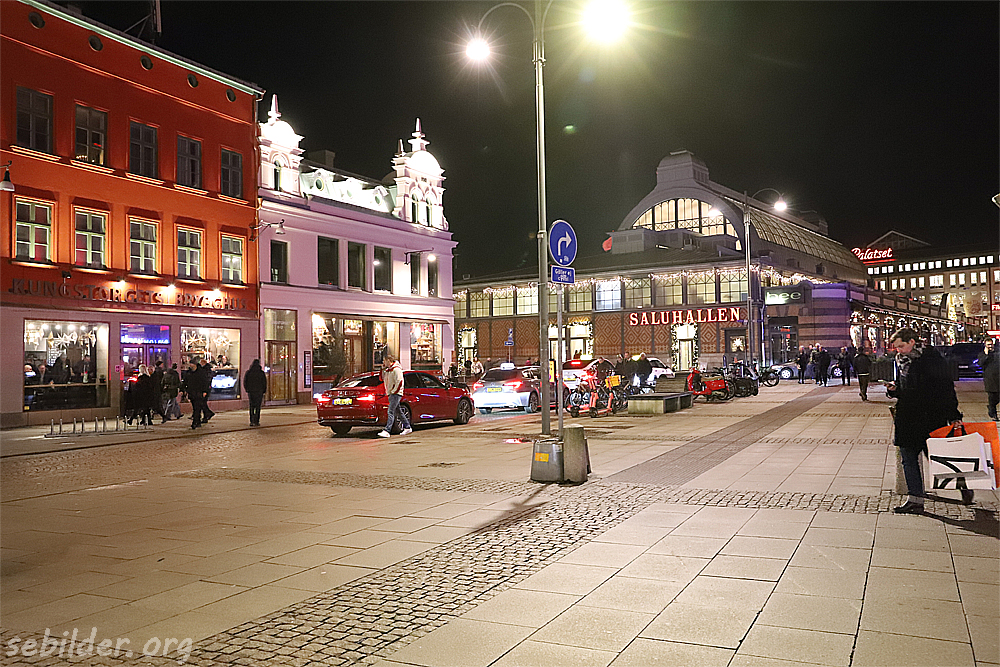Image resolution: width=1000 pixels, height=667 pixels.
Task: Click the Kungstorgets Bryggeri building lettering
Action: 127,295
